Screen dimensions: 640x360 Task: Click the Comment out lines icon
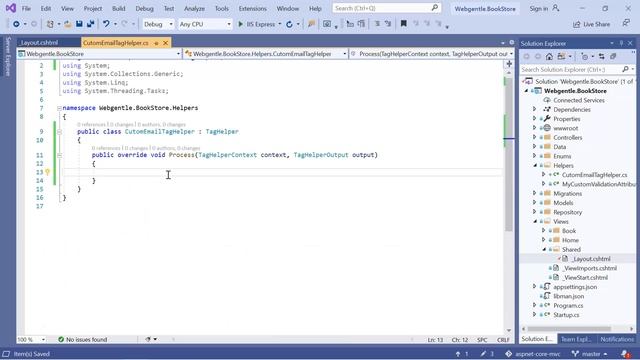pyautogui.click(x=377, y=24)
